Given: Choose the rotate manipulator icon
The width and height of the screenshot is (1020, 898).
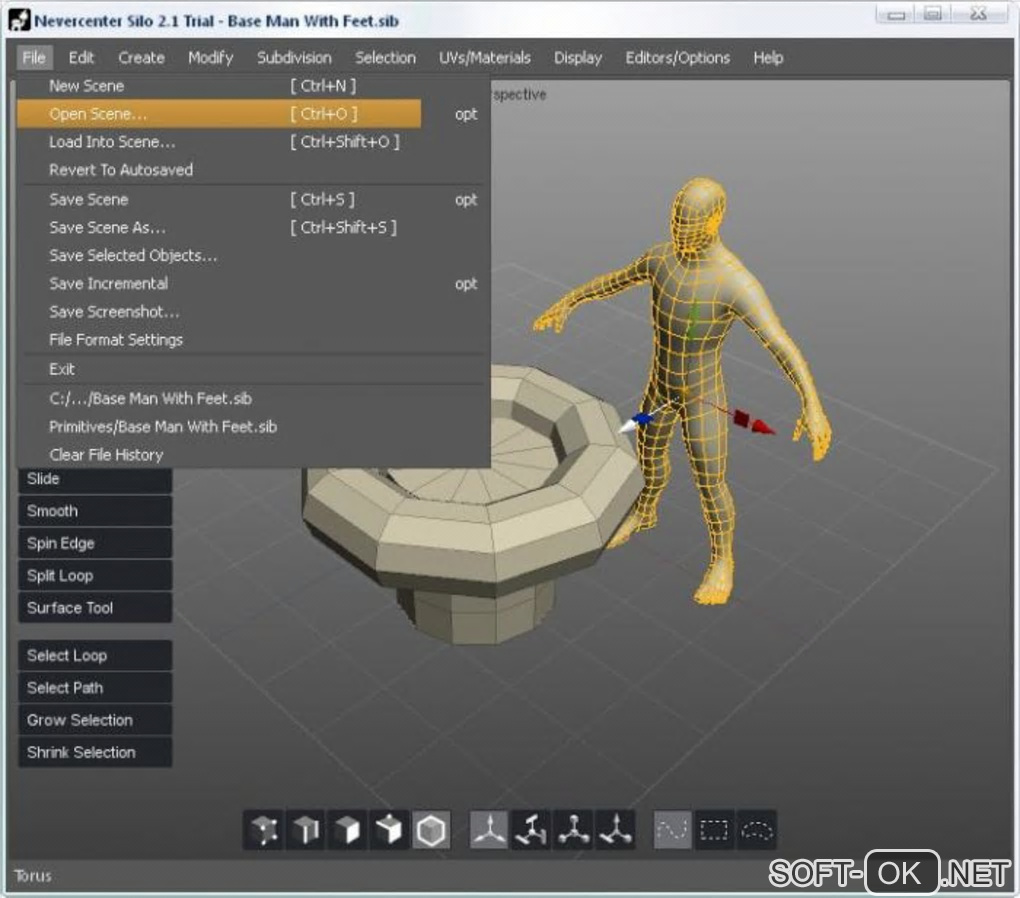Looking at the screenshot, I should (531, 830).
